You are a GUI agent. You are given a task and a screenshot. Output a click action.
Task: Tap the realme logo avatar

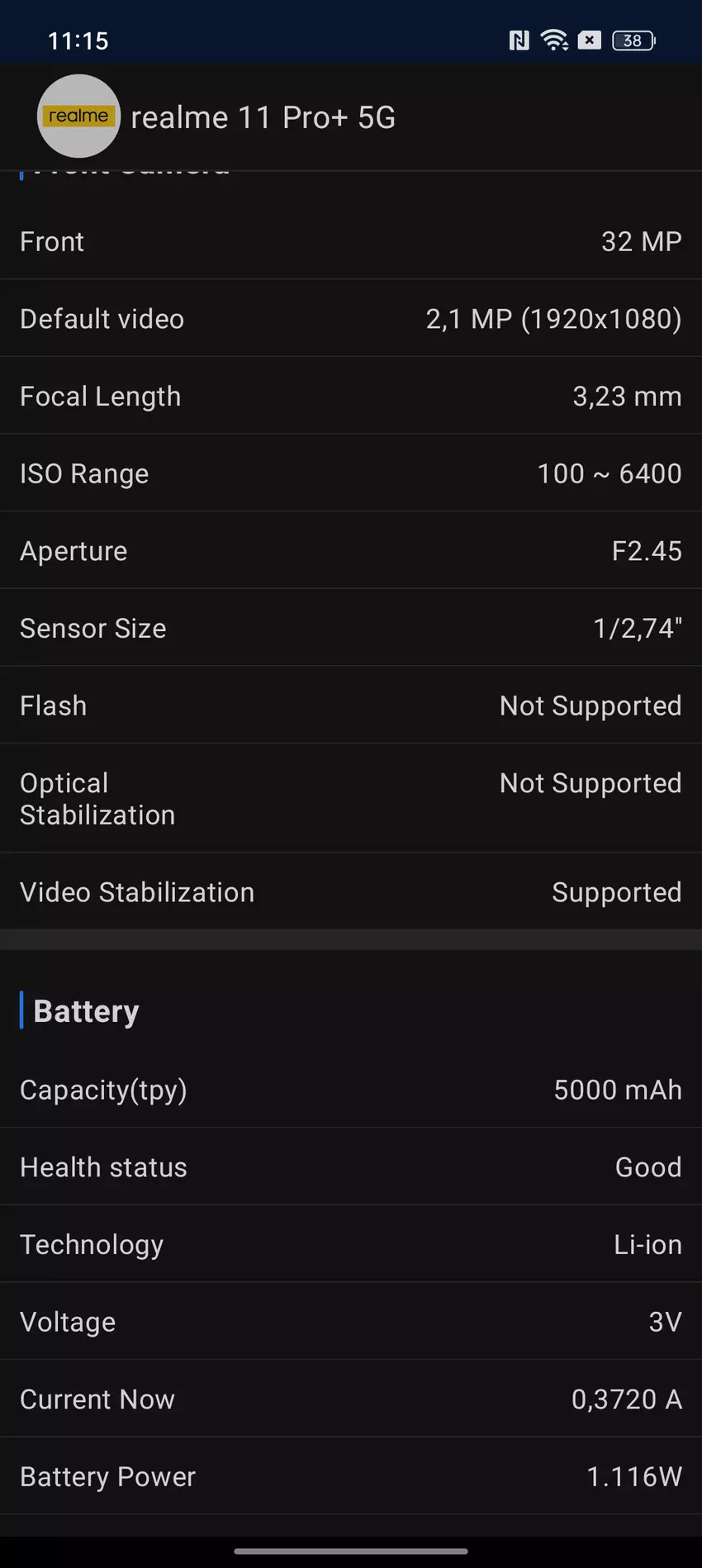78,116
